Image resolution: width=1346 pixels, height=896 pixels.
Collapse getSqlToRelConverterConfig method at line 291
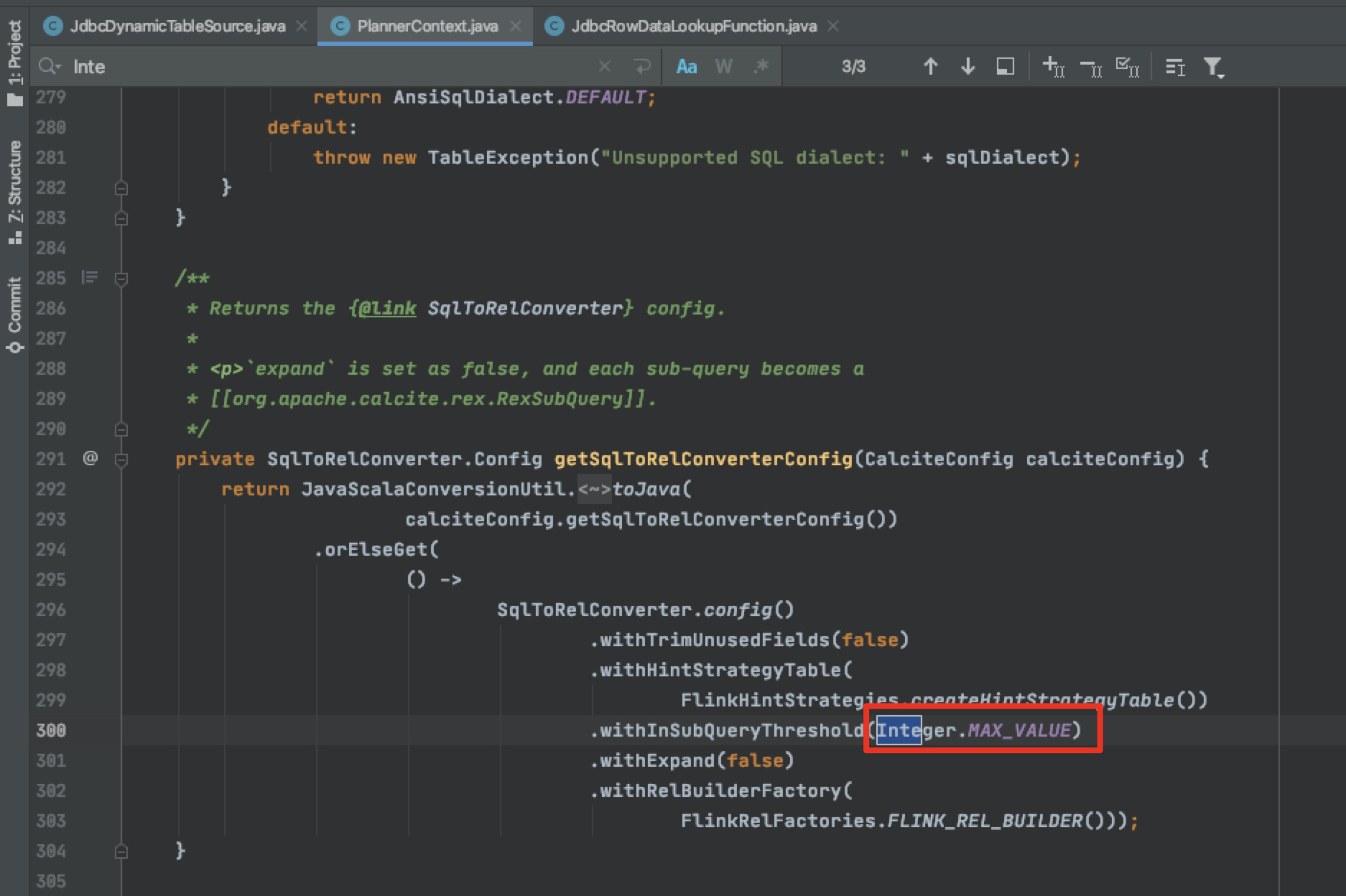click(x=121, y=459)
